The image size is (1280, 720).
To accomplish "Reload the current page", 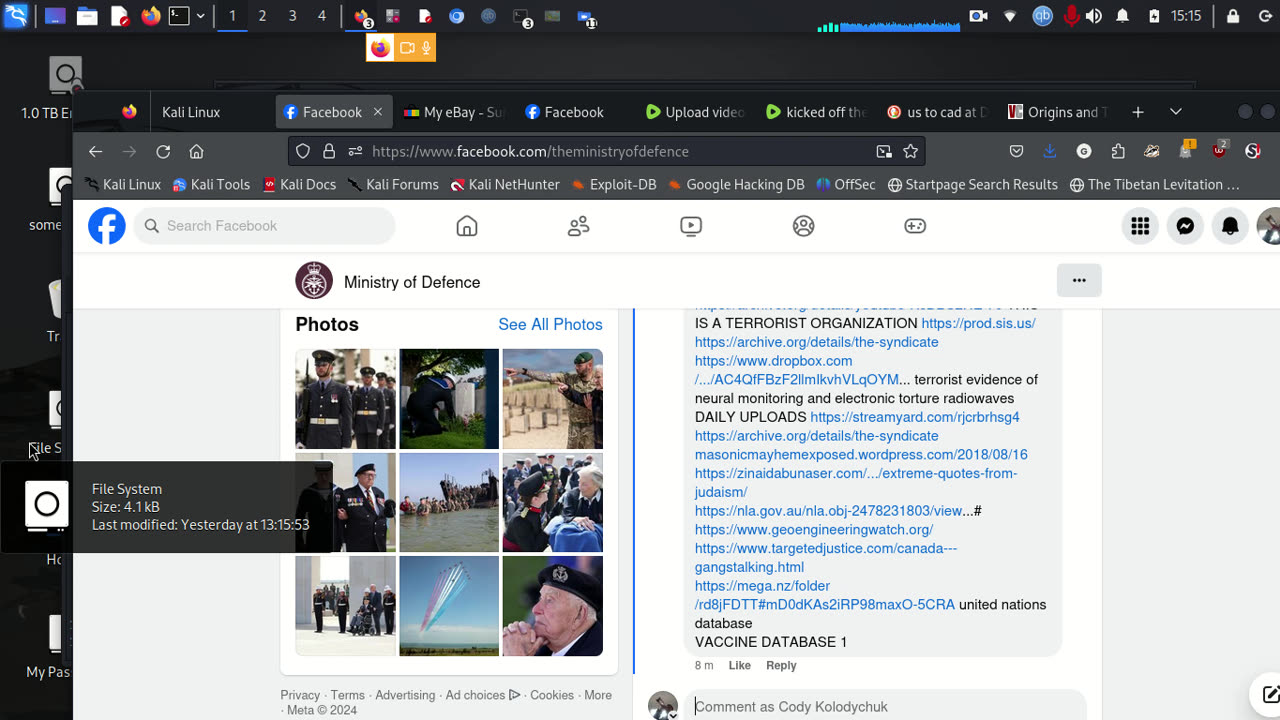I will click(x=163, y=152).
